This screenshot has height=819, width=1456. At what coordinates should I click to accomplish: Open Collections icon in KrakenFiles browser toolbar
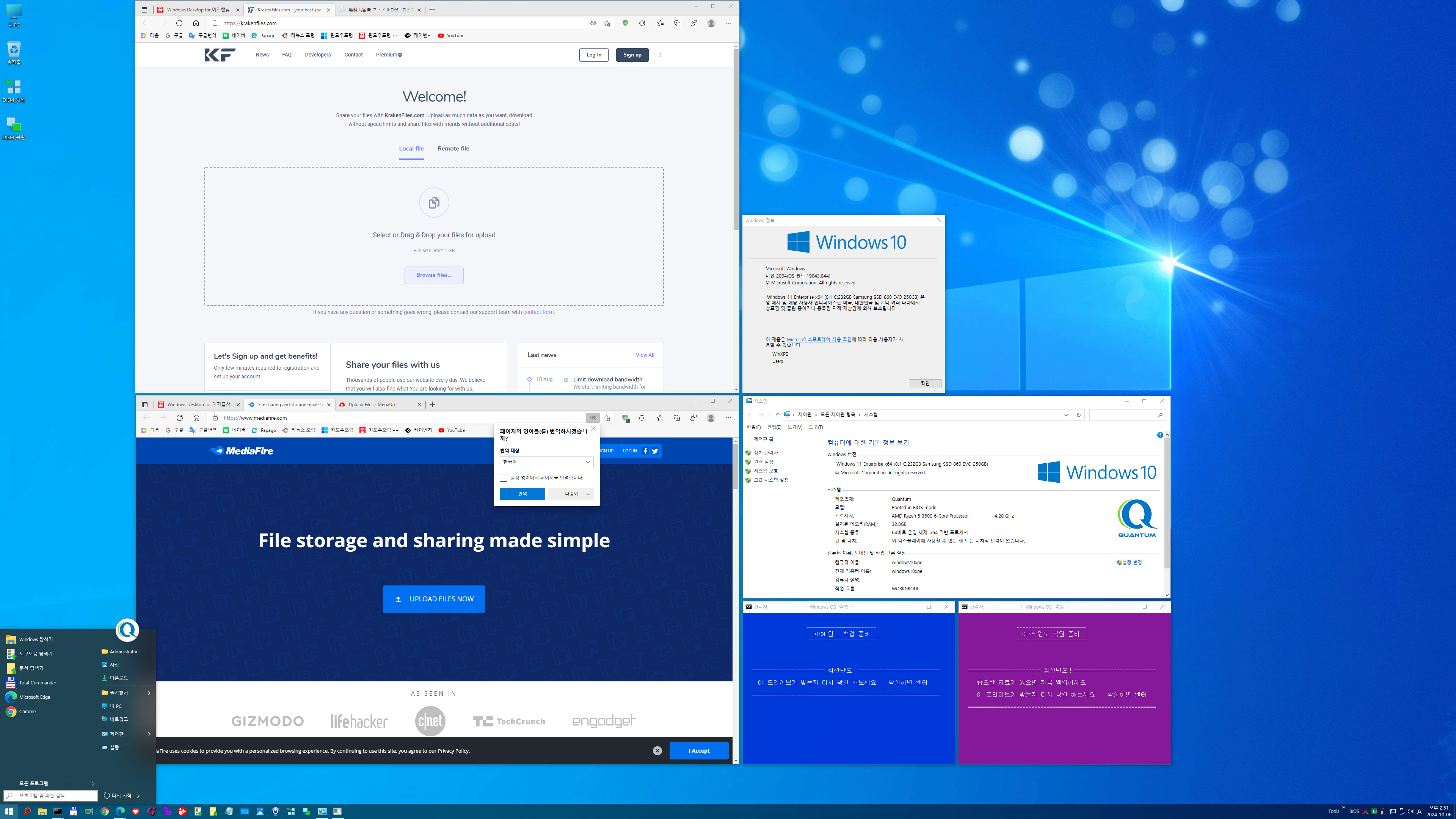tap(677, 23)
